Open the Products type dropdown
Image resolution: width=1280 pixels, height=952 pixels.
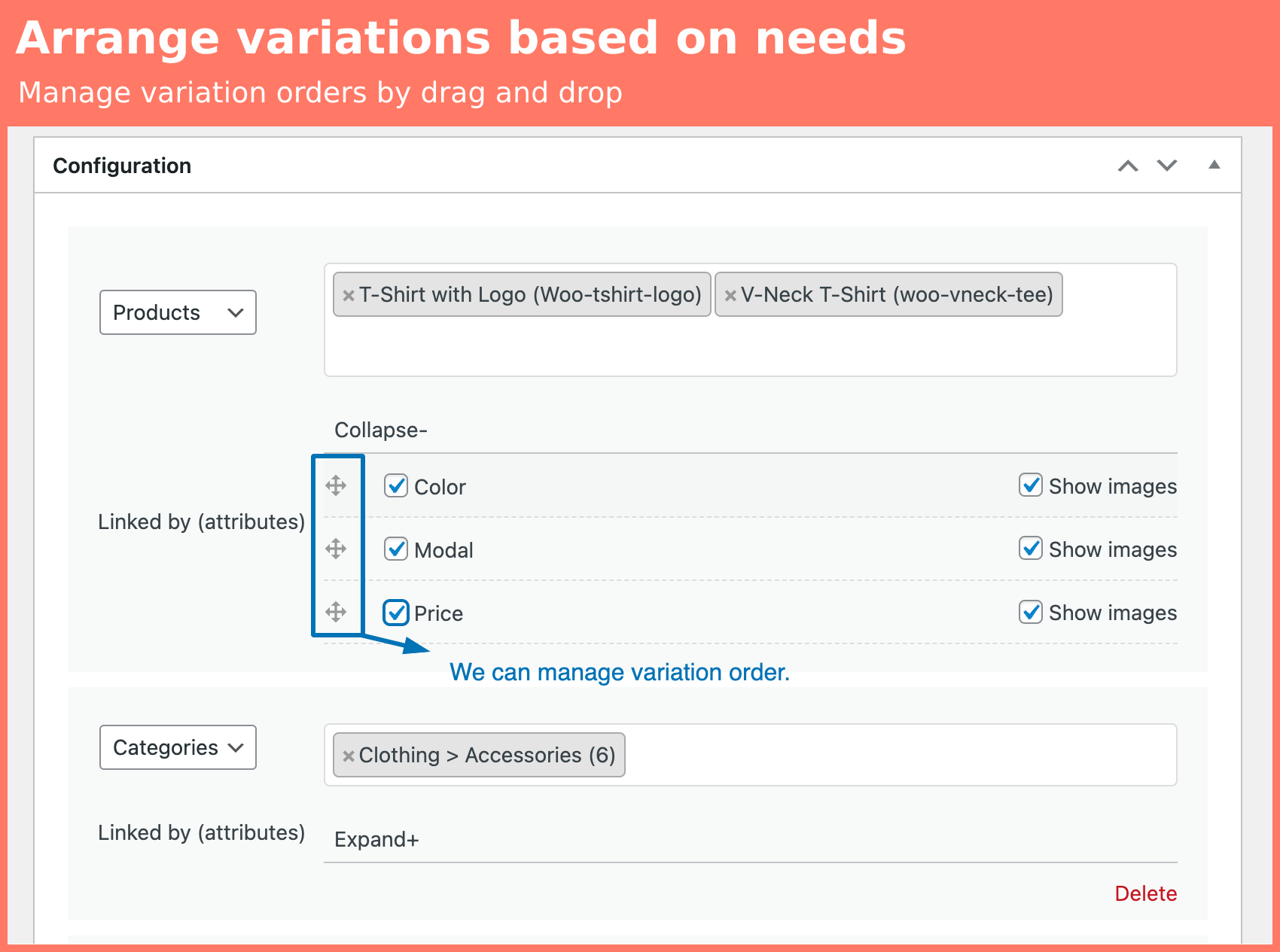tap(178, 312)
